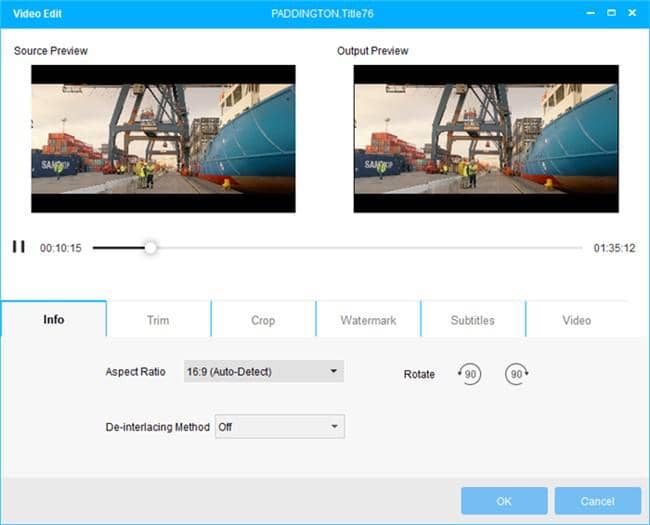Click the Rotate label
Image resolution: width=650 pixels, height=525 pixels.
point(419,374)
